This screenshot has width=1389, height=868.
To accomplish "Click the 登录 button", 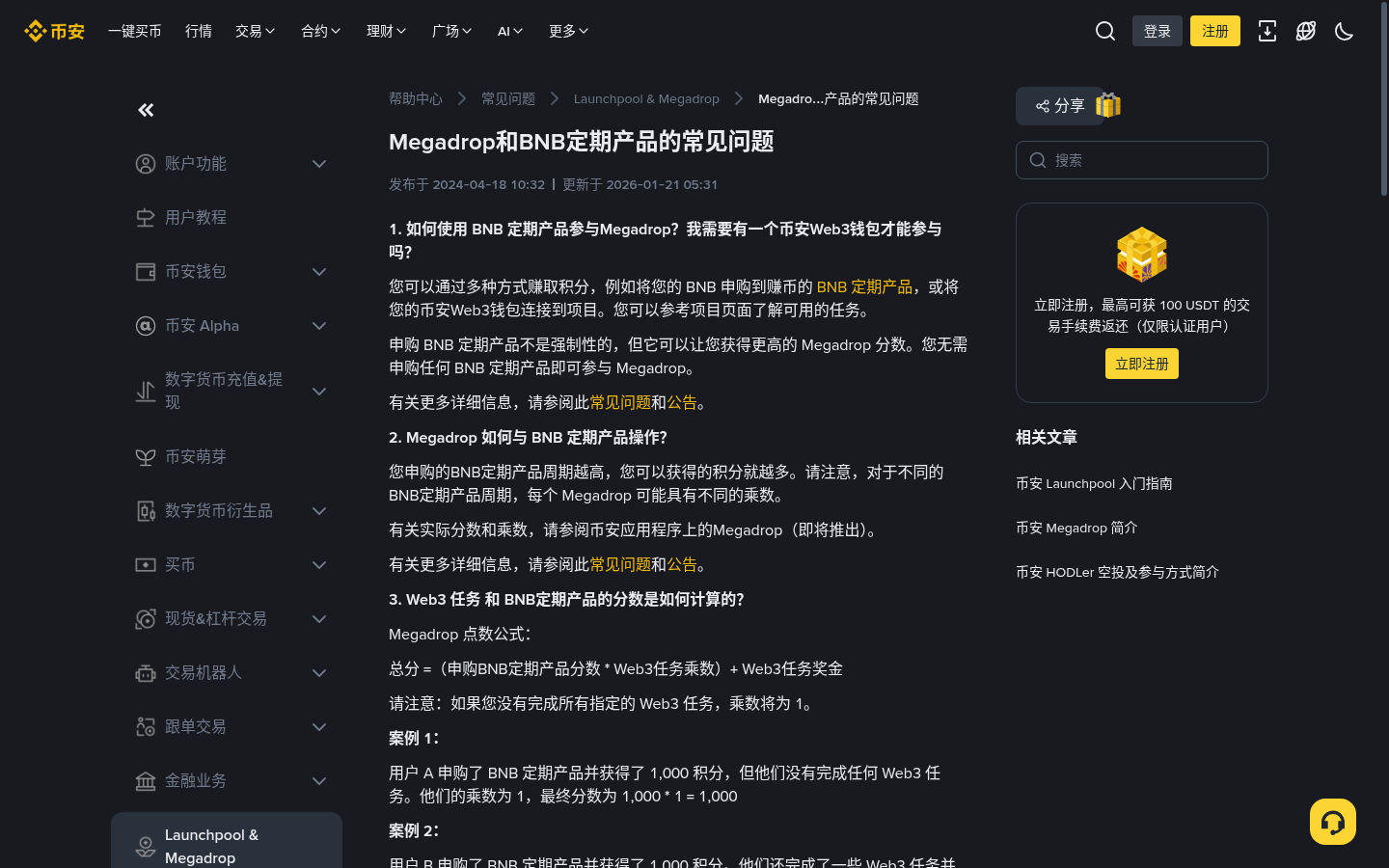I will click(1157, 31).
